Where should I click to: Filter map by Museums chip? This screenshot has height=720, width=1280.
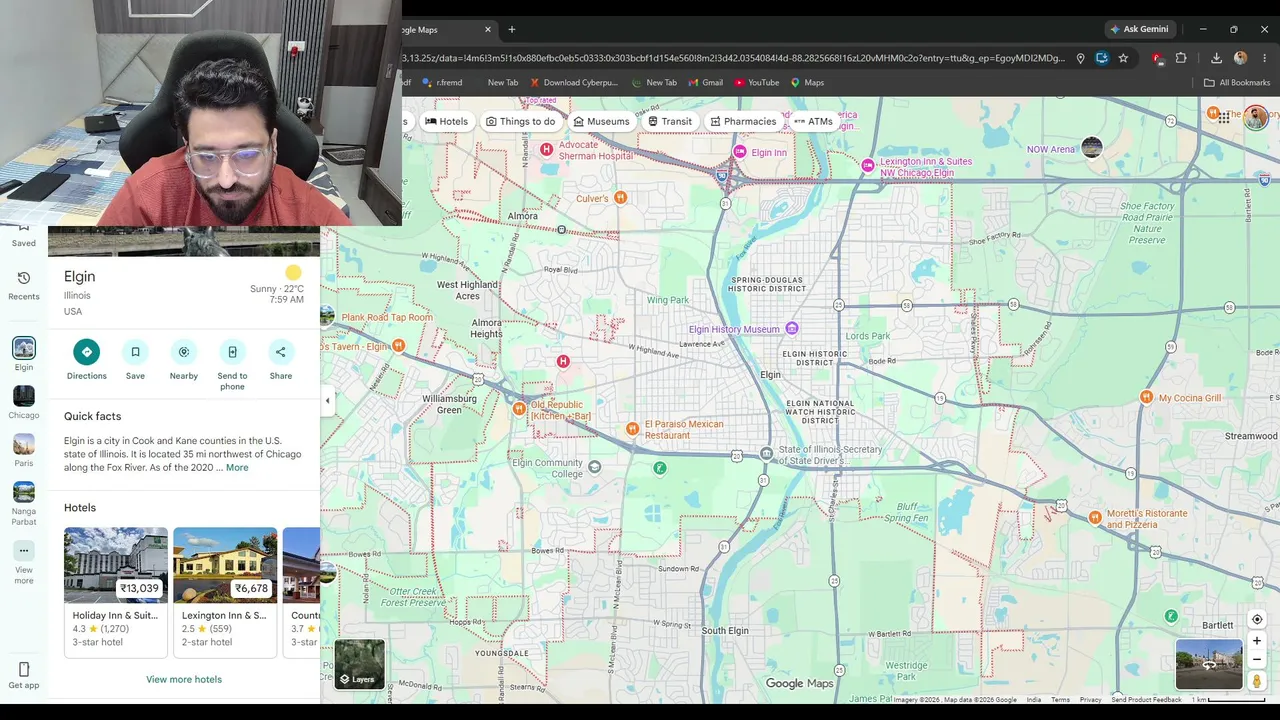[x=601, y=121]
